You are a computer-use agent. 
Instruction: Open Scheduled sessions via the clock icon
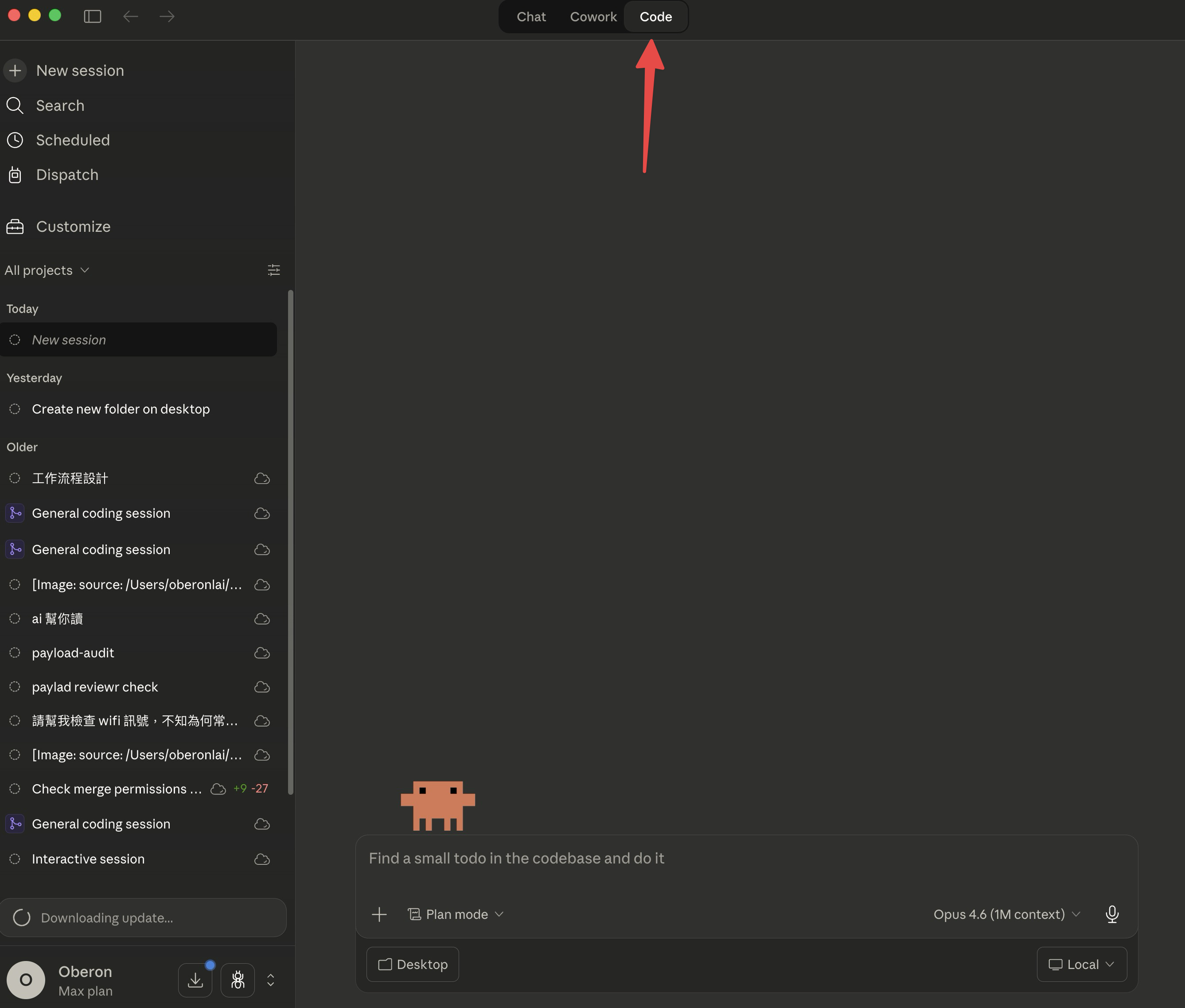click(15, 140)
